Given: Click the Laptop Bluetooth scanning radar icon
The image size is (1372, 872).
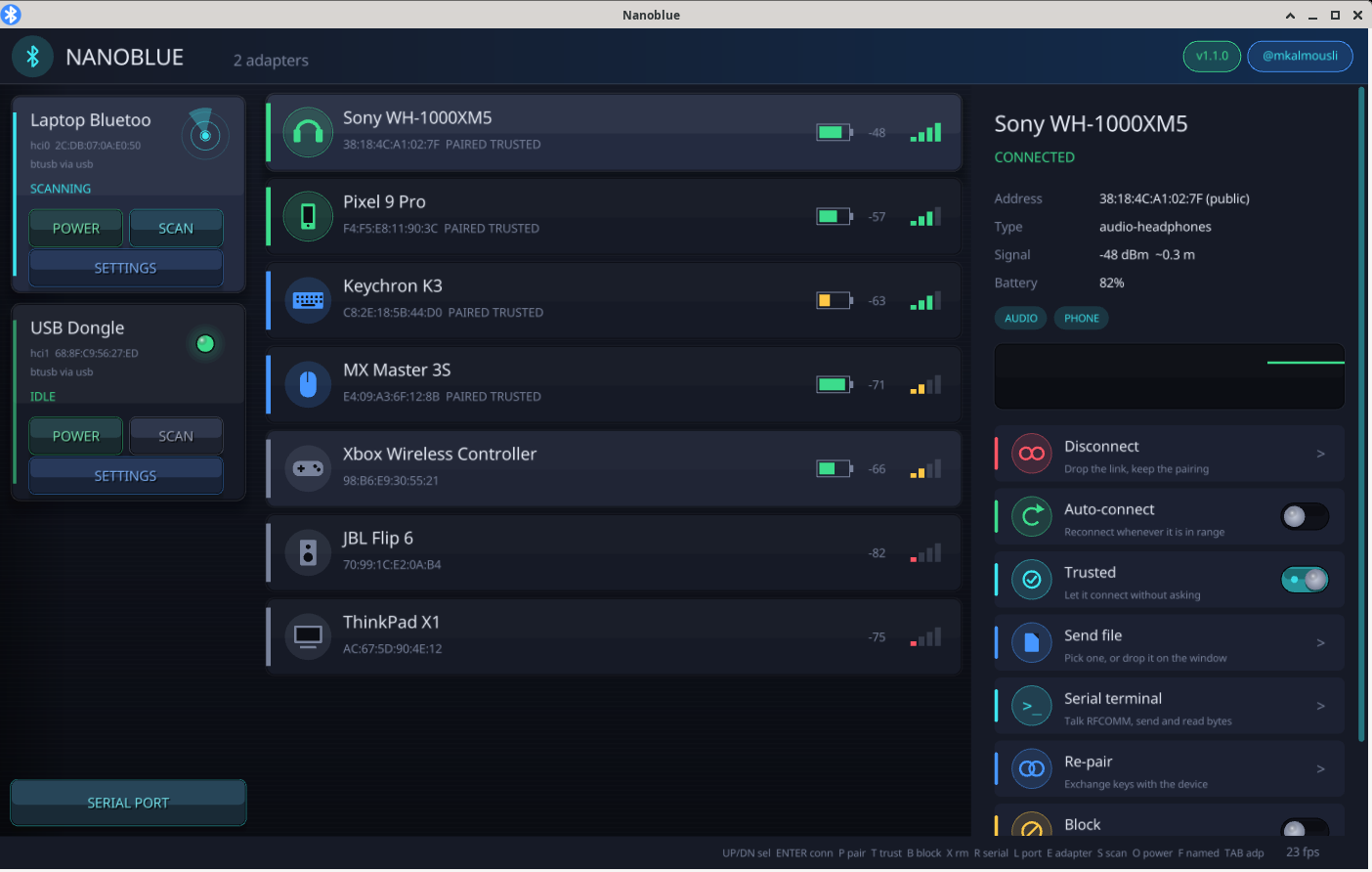Looking at the screenshot, I should tap(205, 134).
